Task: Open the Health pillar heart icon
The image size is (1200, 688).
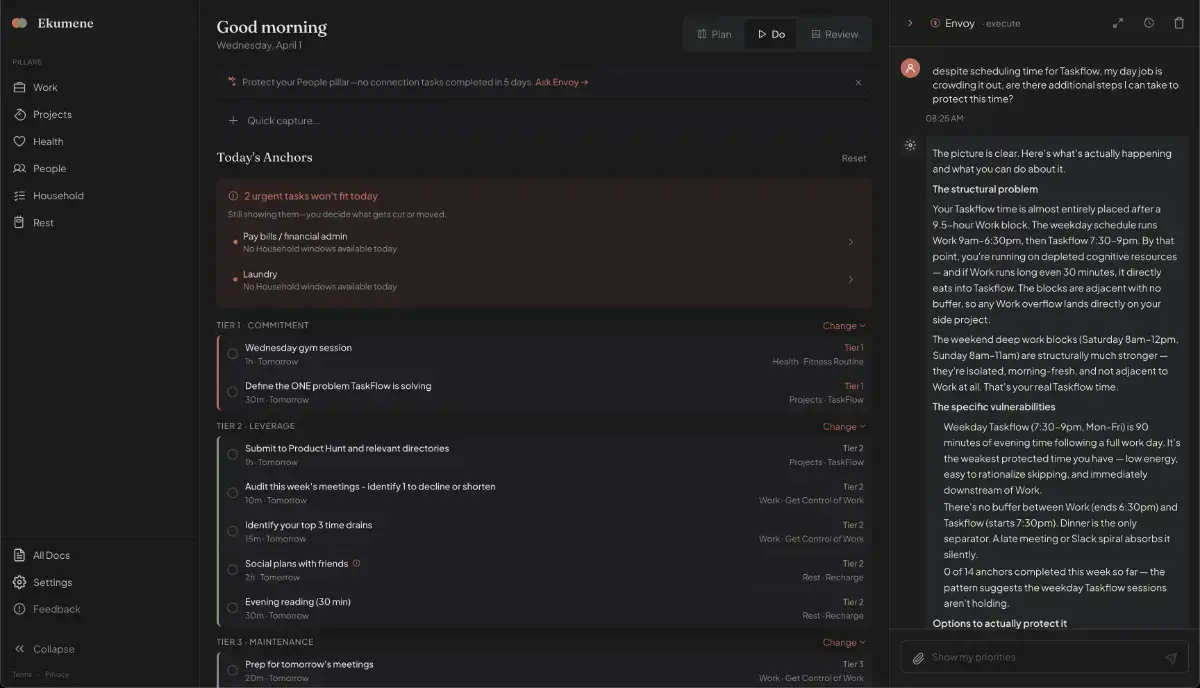Action: pyautogui.click(x=19, y=142)
